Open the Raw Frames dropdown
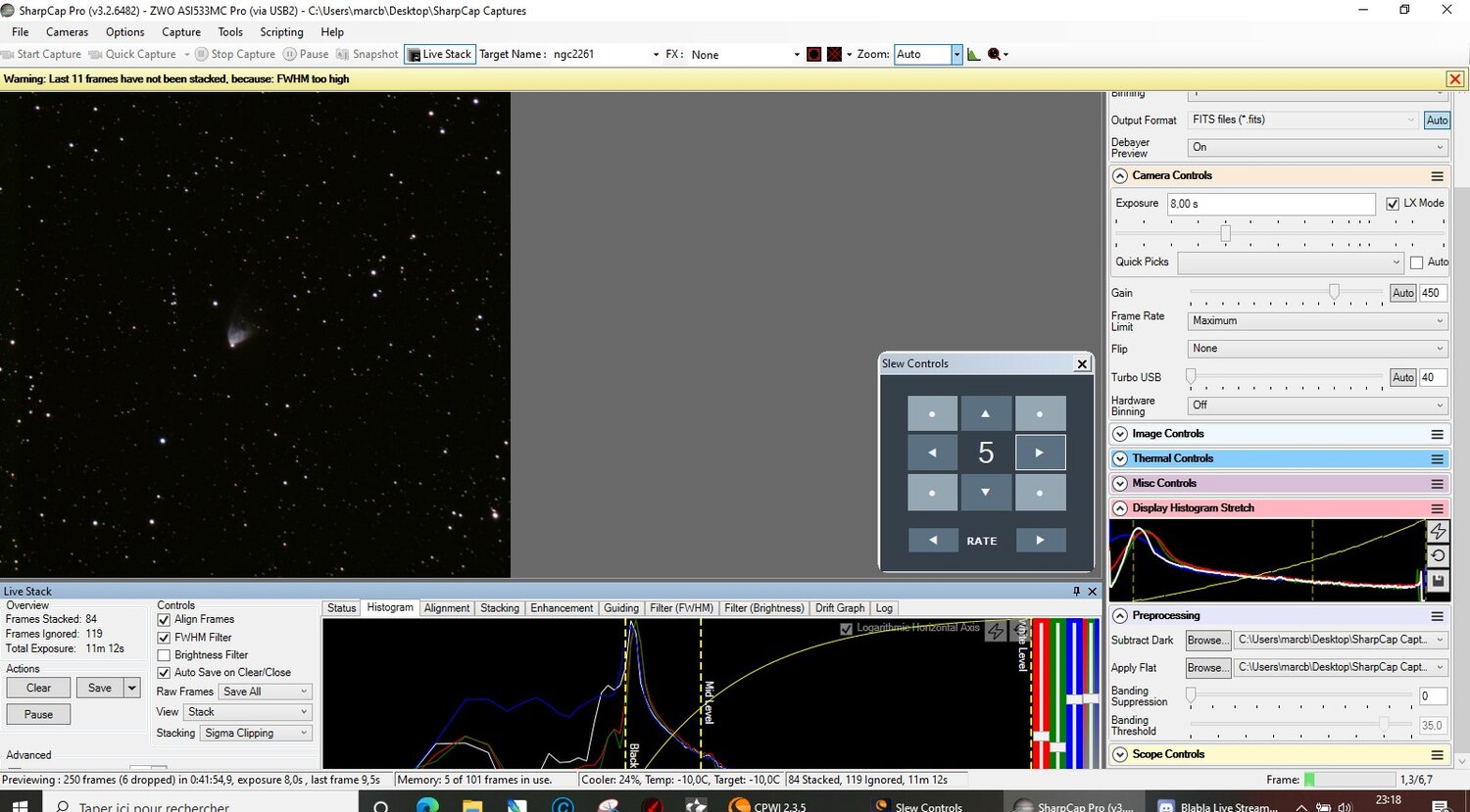This screenshot has height=812, width=1470. [x=266, y=692]
